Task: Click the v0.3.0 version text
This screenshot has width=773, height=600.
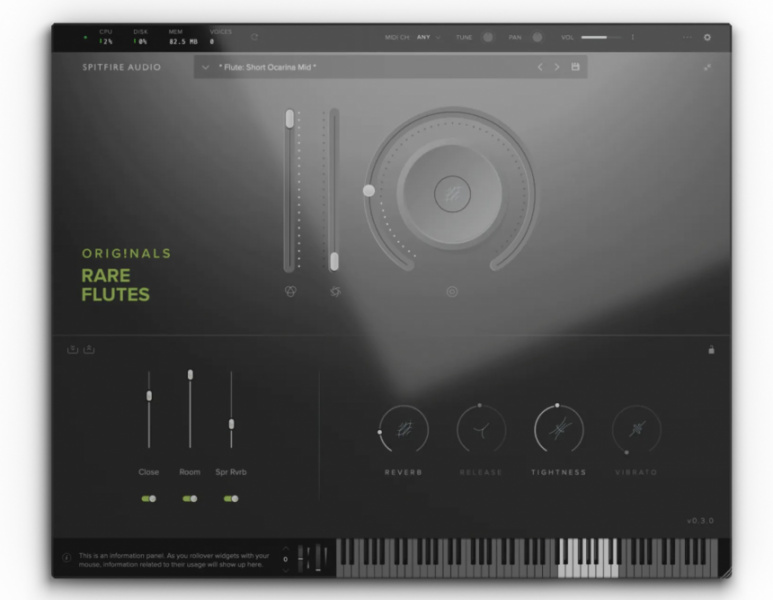Action: 700,521
